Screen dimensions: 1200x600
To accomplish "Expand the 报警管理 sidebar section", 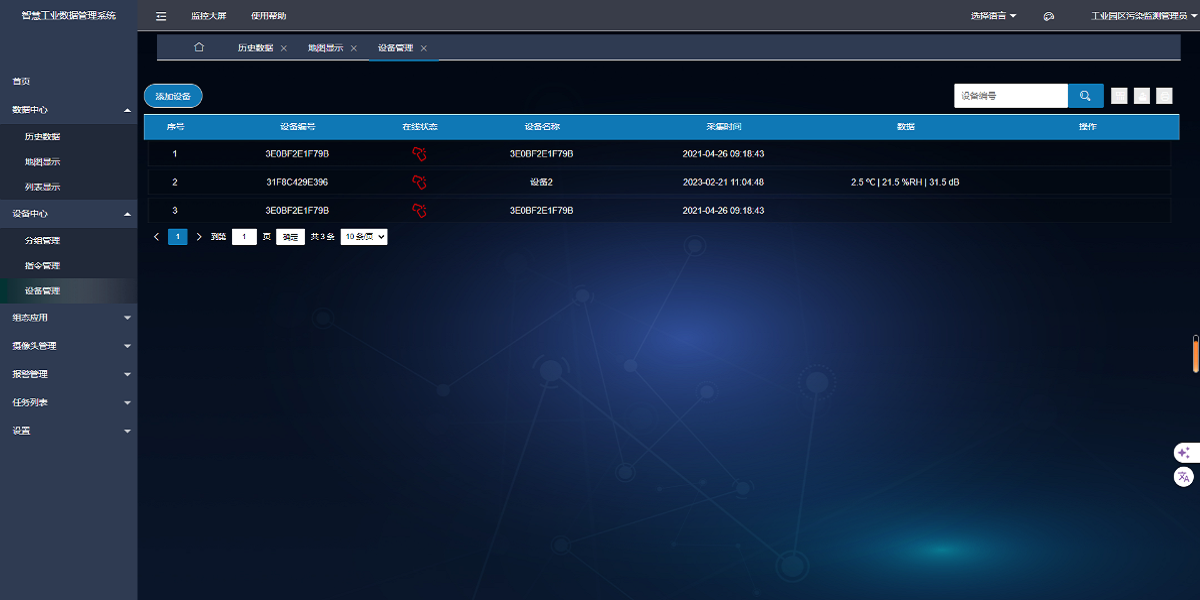I will click(68, 373).
